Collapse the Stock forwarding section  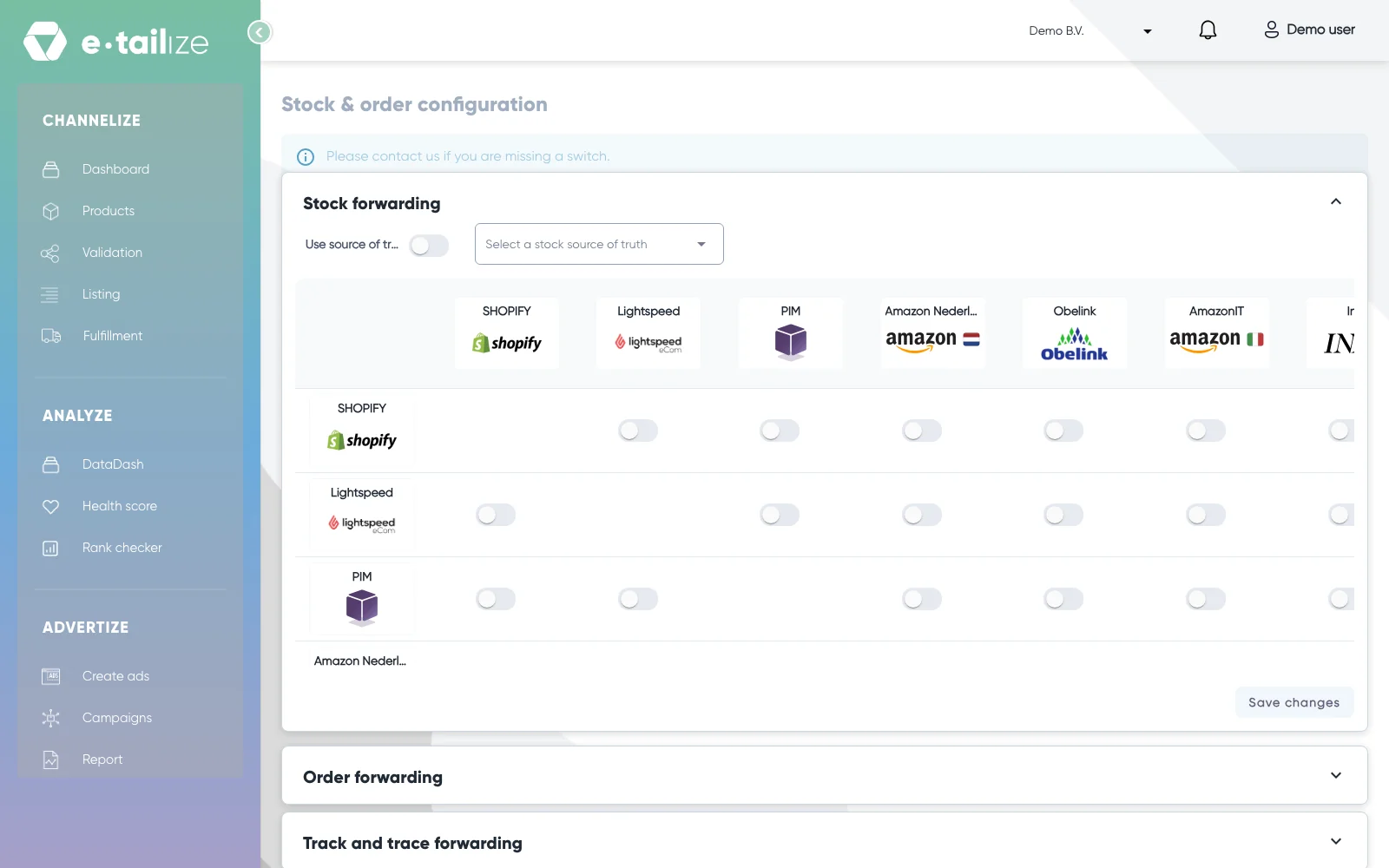(1336, 202)
